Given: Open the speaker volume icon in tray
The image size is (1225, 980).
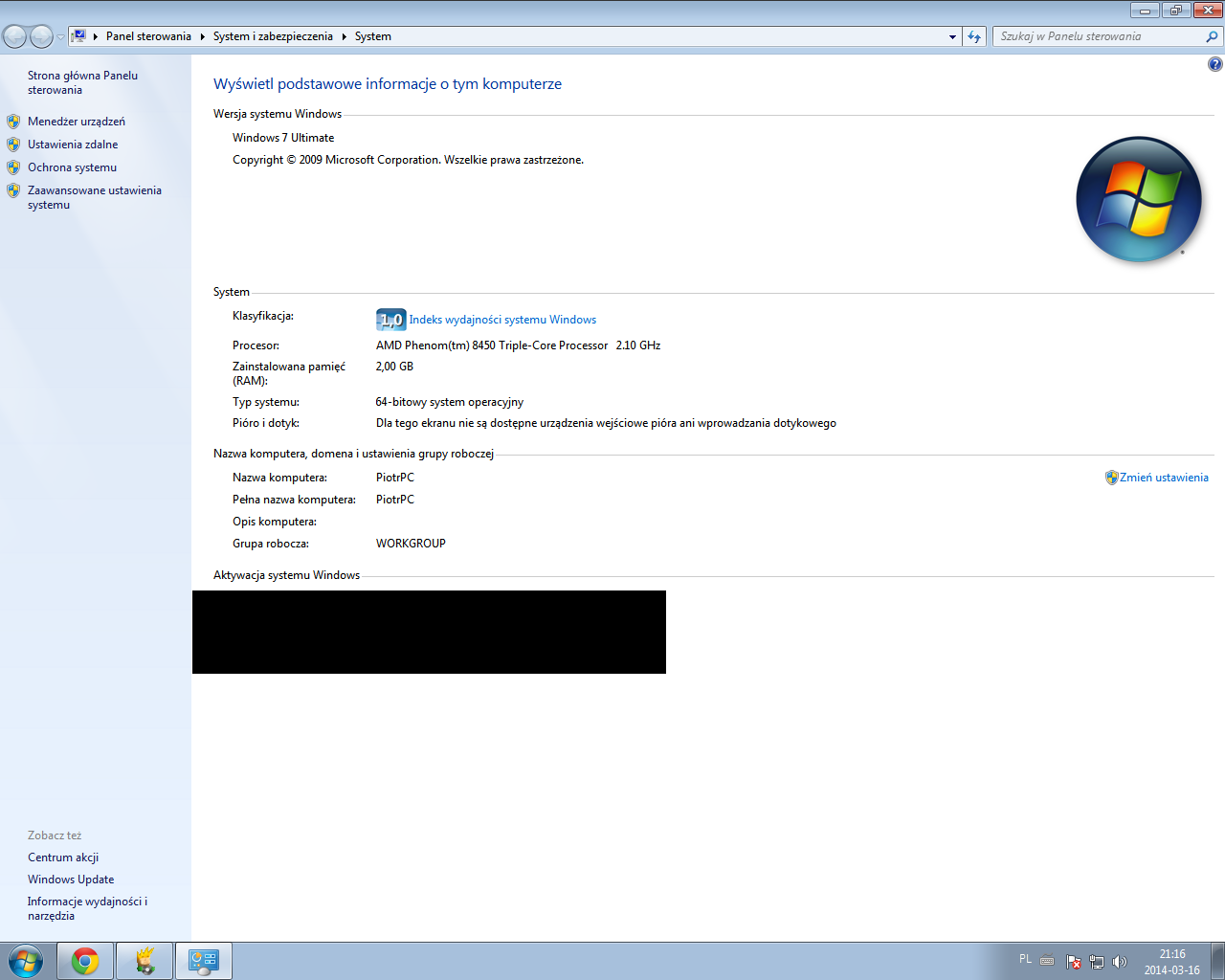Looking at the screenshot, I should click(x=1120, y=962).
